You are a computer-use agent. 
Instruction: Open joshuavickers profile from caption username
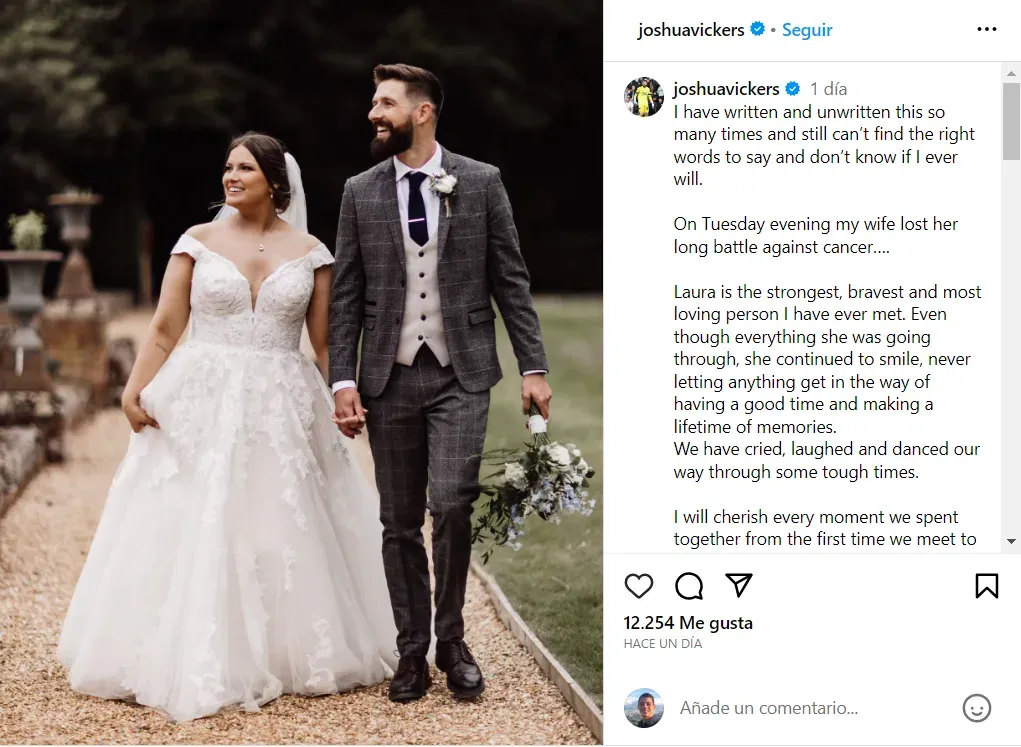[x=726, y=89]
